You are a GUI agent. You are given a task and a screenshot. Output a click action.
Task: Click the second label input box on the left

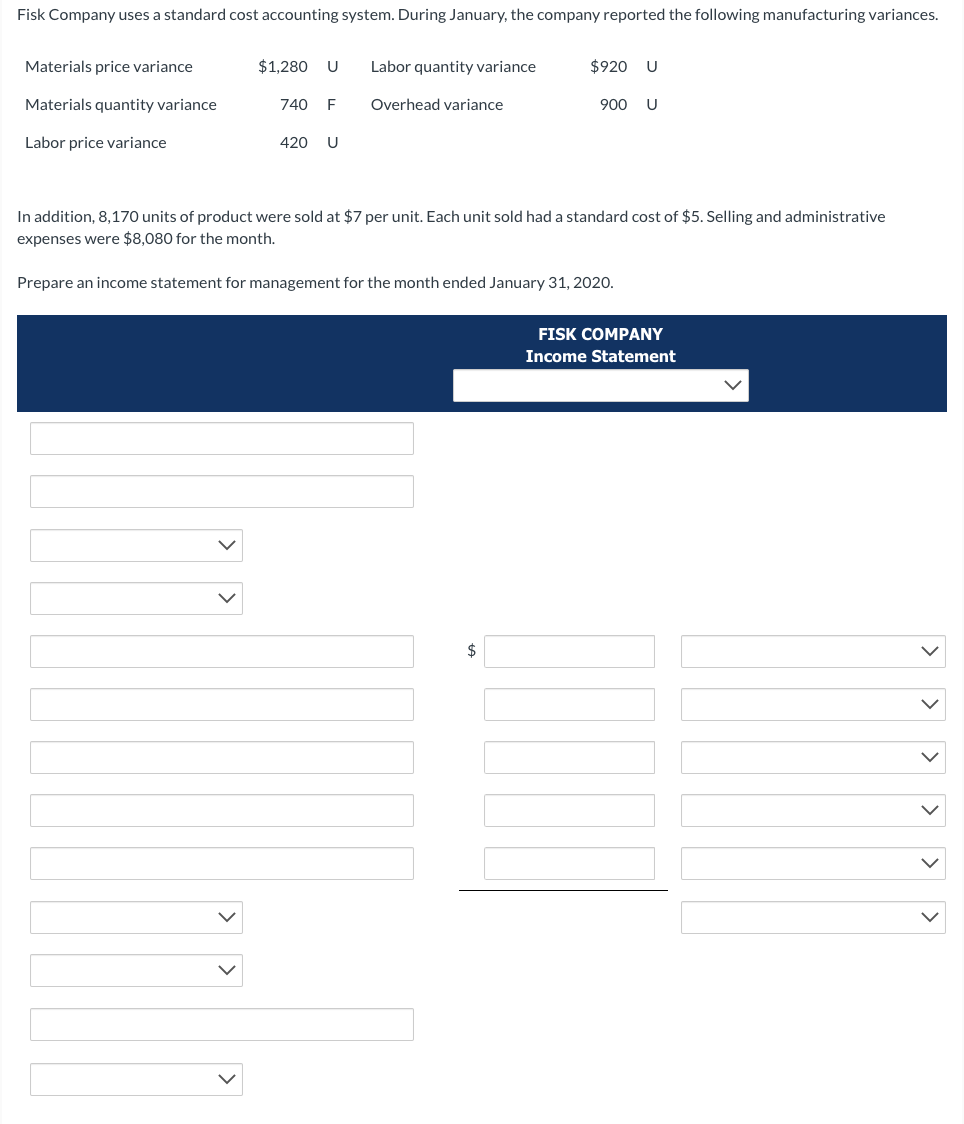(222, 491)
